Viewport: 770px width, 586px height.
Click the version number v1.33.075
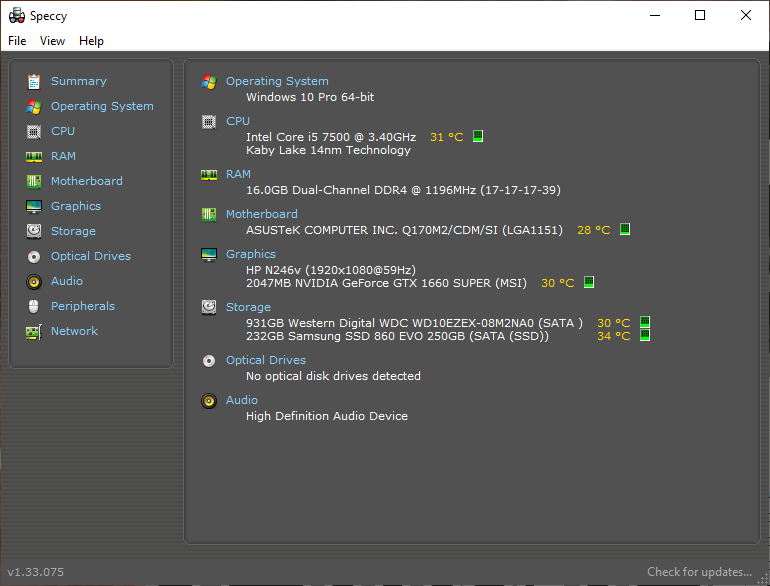click(35, 572)
